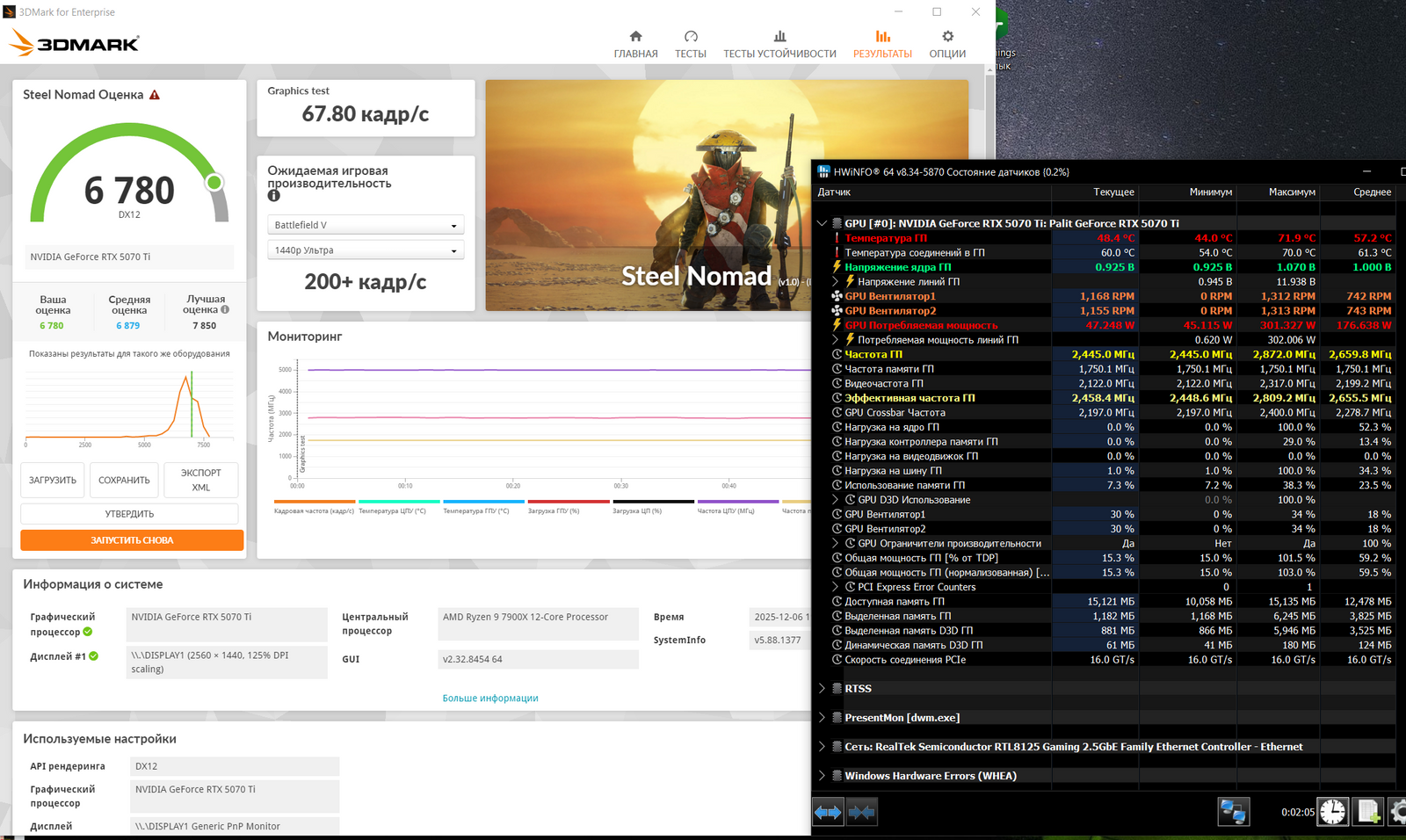Open the Battlefield V game dropdown
This screenshot has height=840, width=1406.
click(366, 225)
